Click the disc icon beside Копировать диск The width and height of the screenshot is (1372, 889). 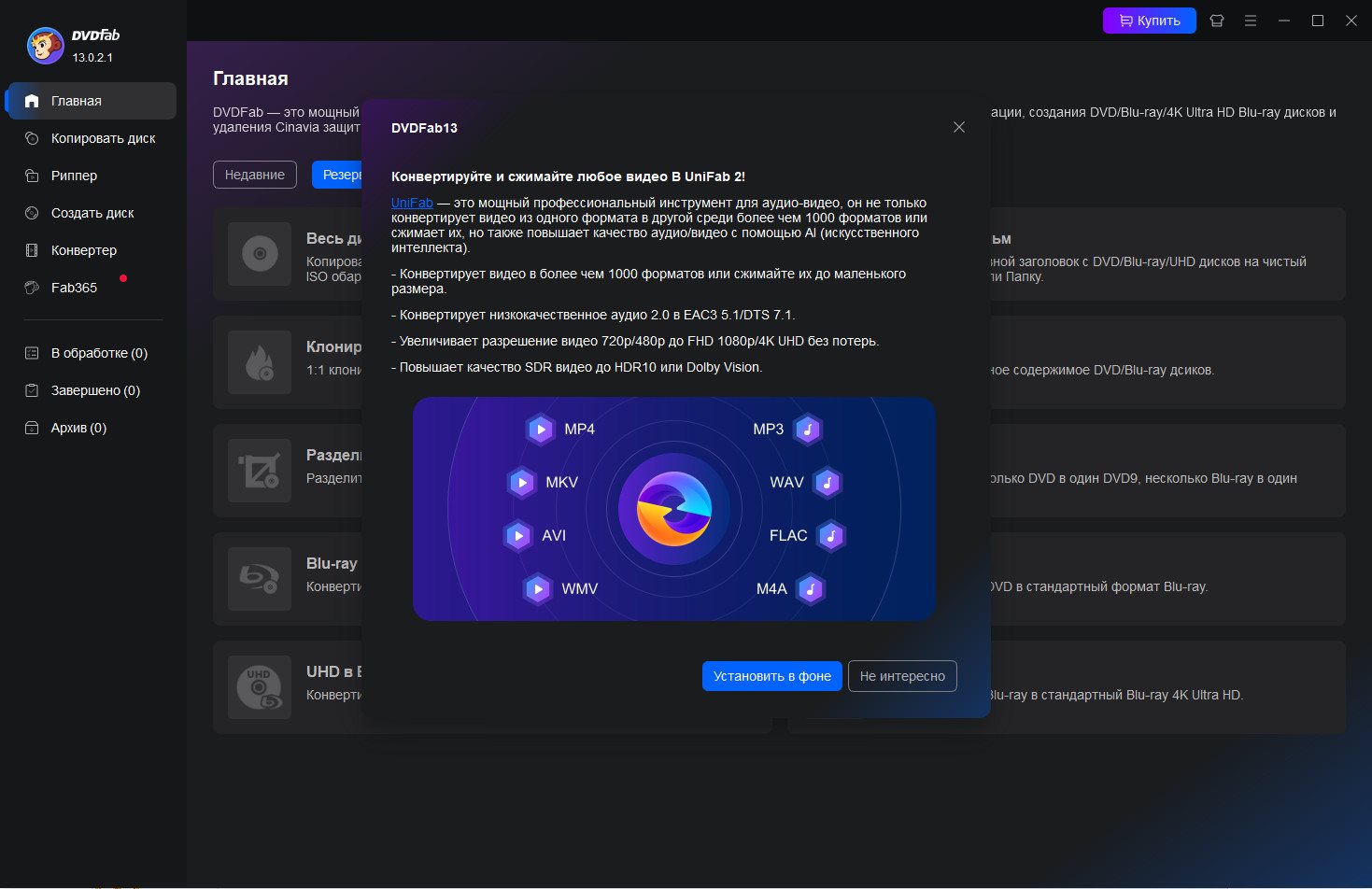click(x=32, y=138)
